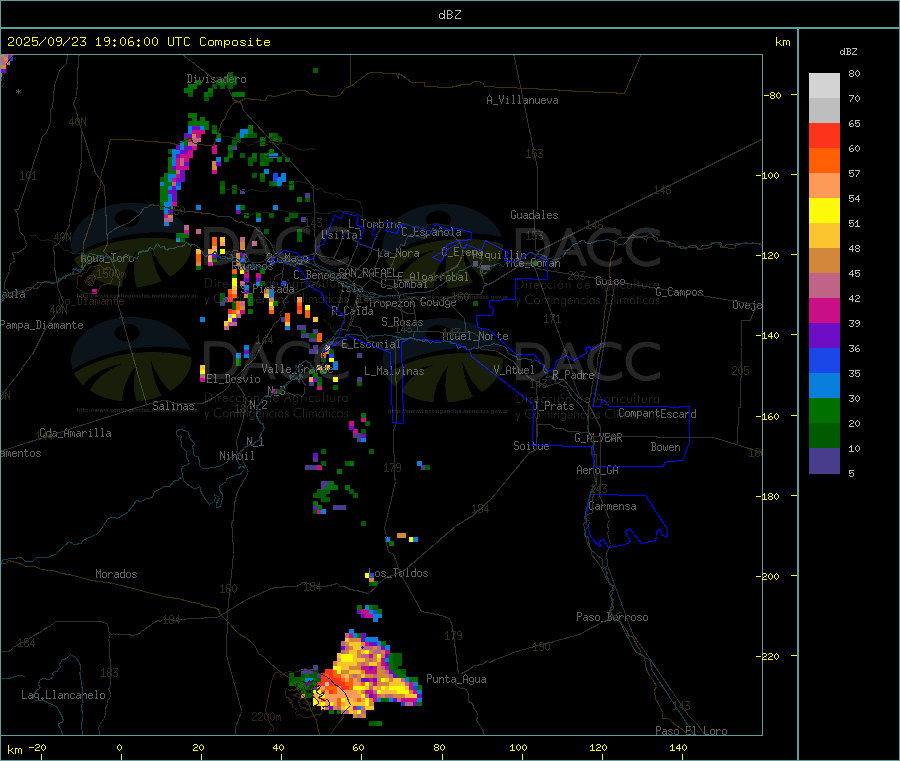Viewport: 900px width, 761px height.
Task: Click the '100' km tick on bottom axis
Action: click(518, 747)
